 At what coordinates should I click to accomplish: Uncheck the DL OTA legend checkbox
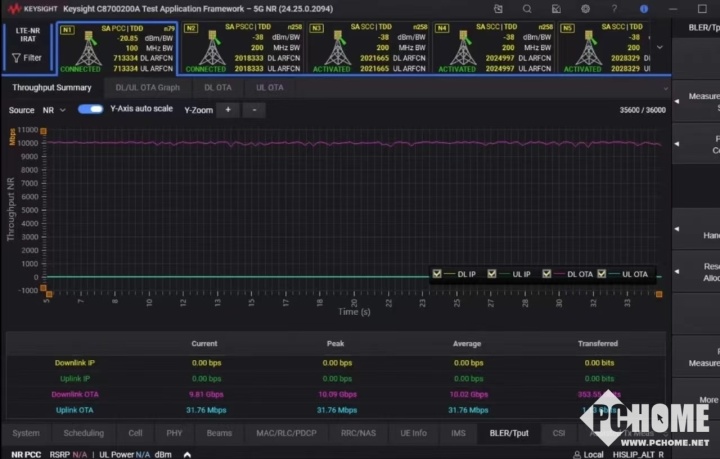click(x=547, y=274)
